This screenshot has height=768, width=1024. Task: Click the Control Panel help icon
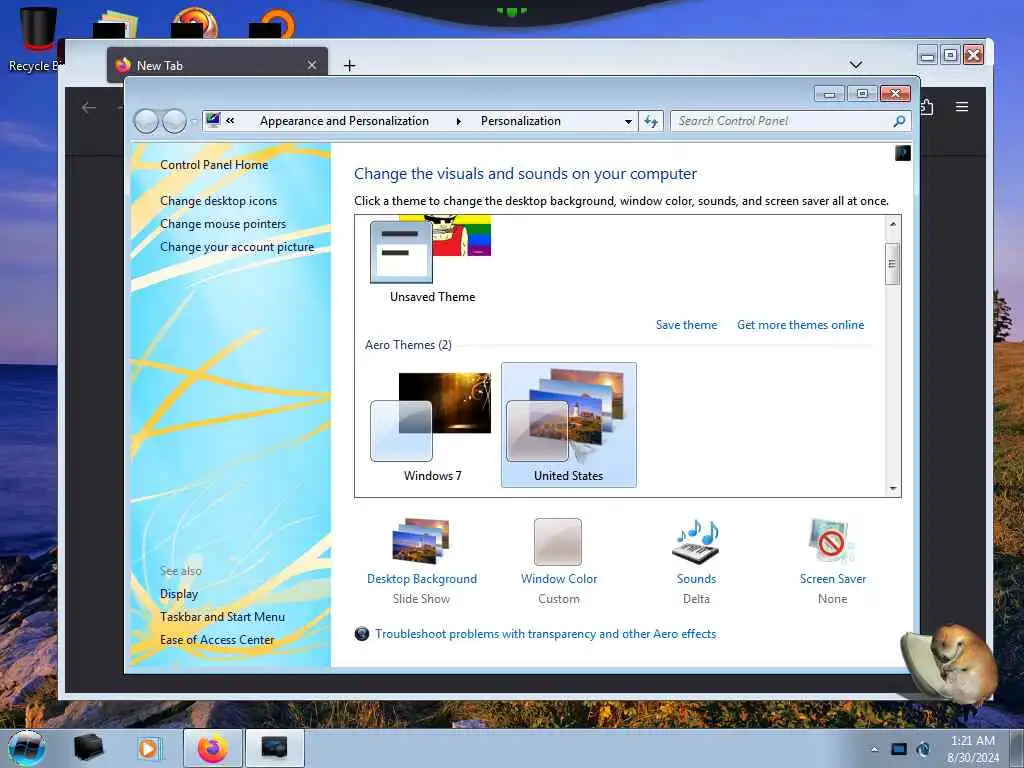pyautogui.click(x=903, y=153)
